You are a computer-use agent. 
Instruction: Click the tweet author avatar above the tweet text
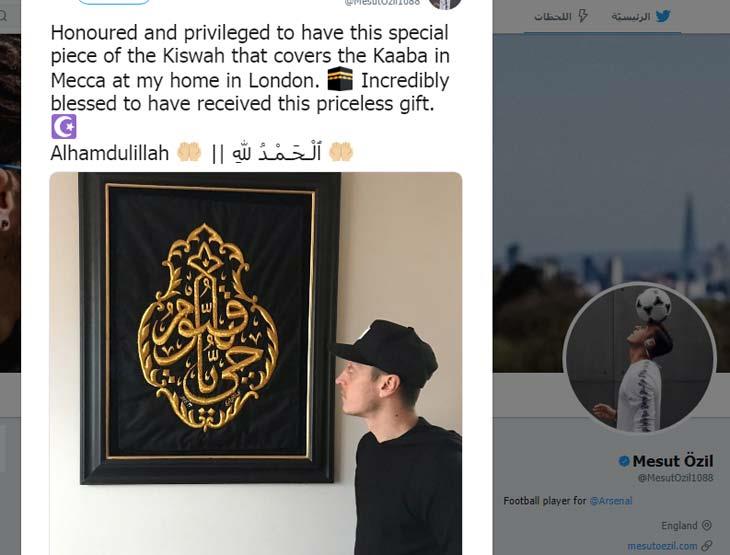pos(445,3)
